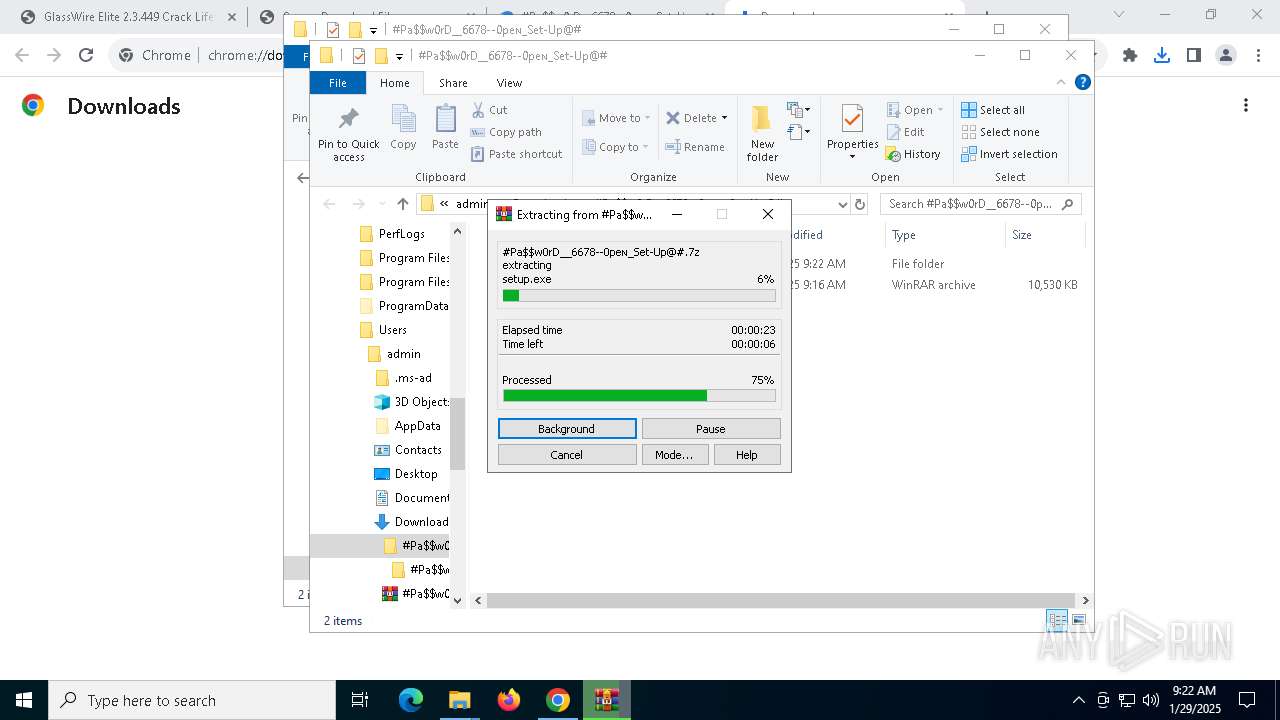Image resolution: width=1280 pixels, height=720 pixels.
Task: Cancel the WinRAR extraction
Action: point(567,454)
